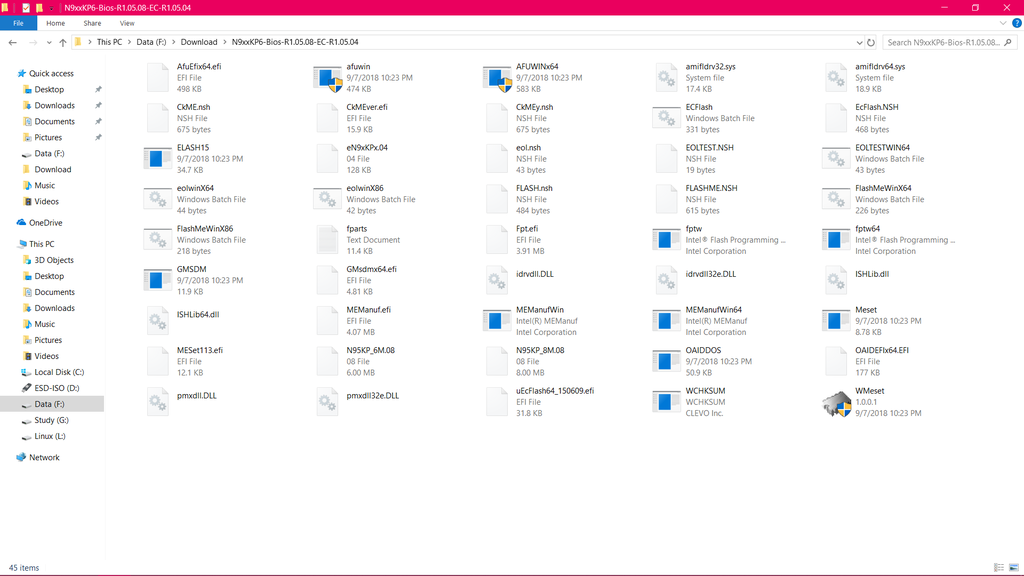Image resolution: width=1024 pixels, height=576 pixels.
Task: Open the Quick Access Toolbar dropdown
Action: [51, 8]
